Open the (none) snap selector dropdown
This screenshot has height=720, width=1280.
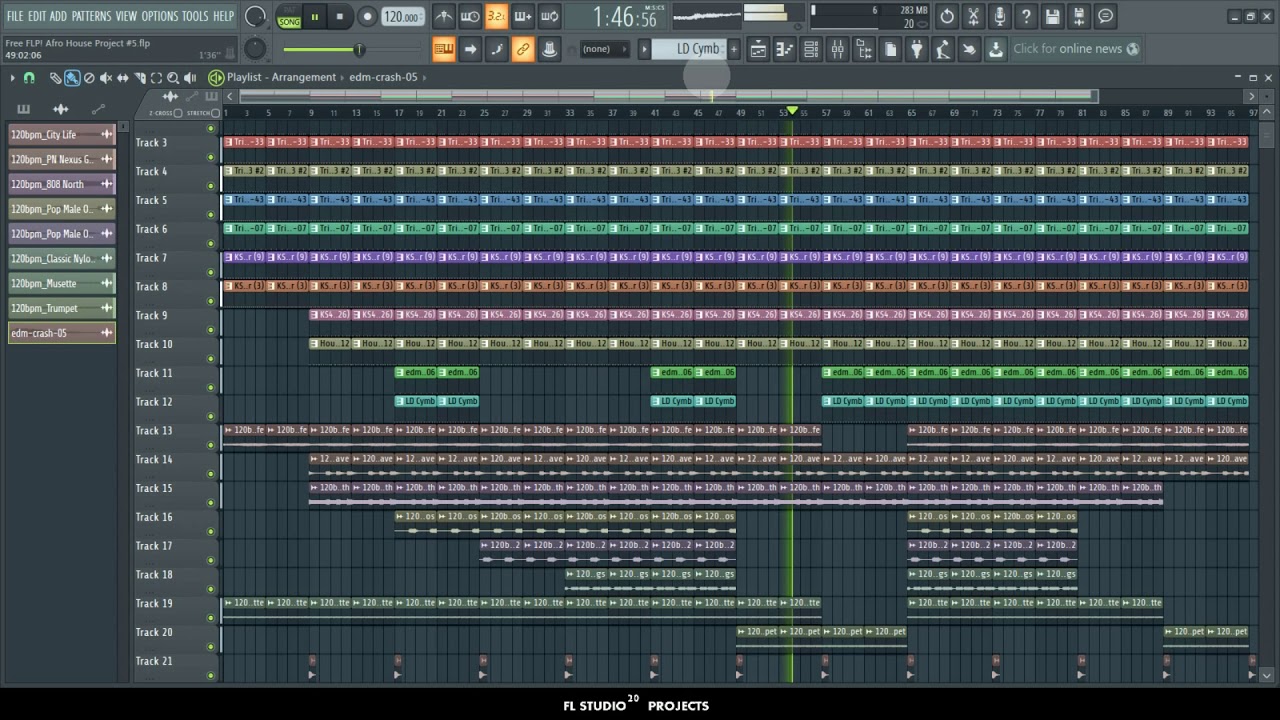point(603,49)
